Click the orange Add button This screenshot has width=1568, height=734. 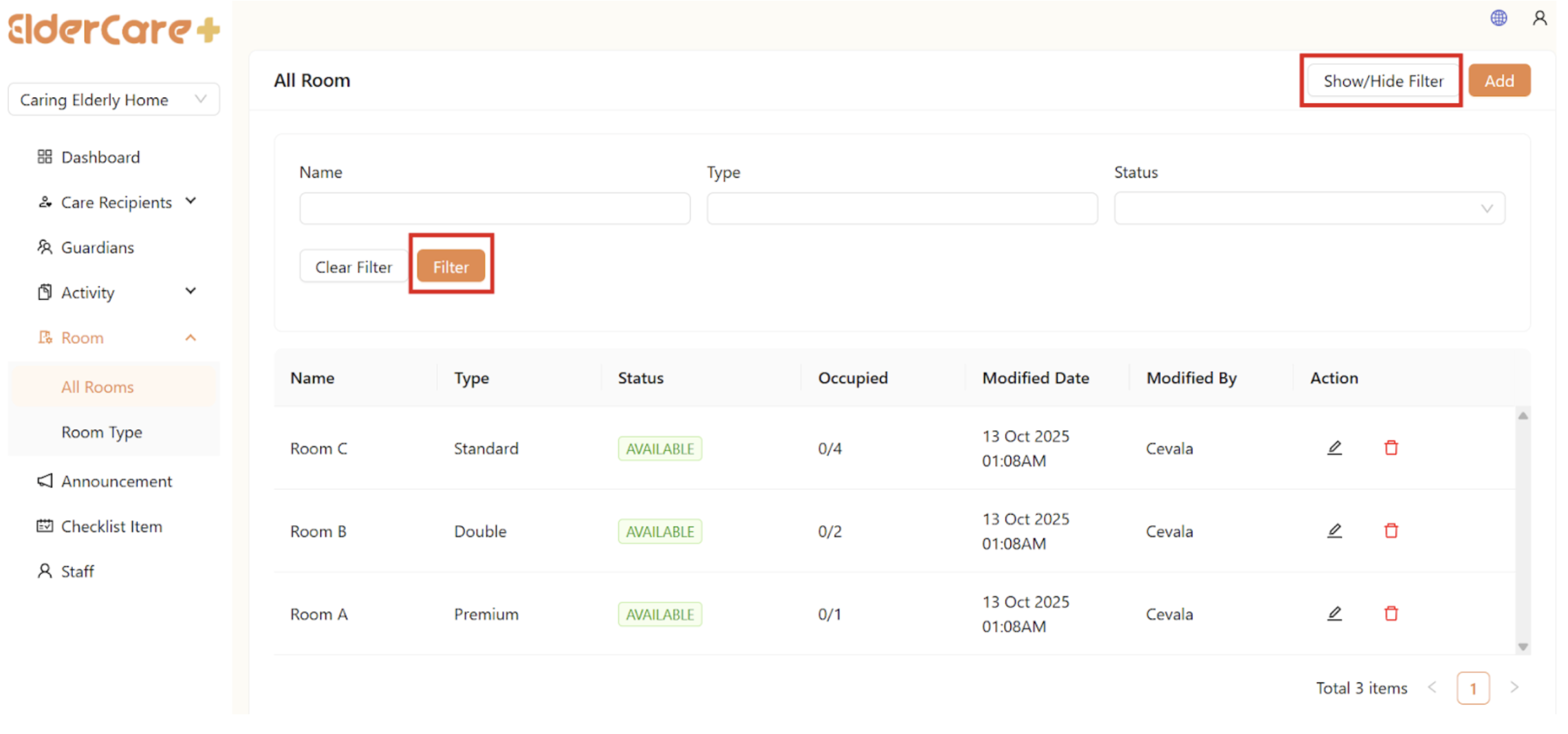[1499, 81]
